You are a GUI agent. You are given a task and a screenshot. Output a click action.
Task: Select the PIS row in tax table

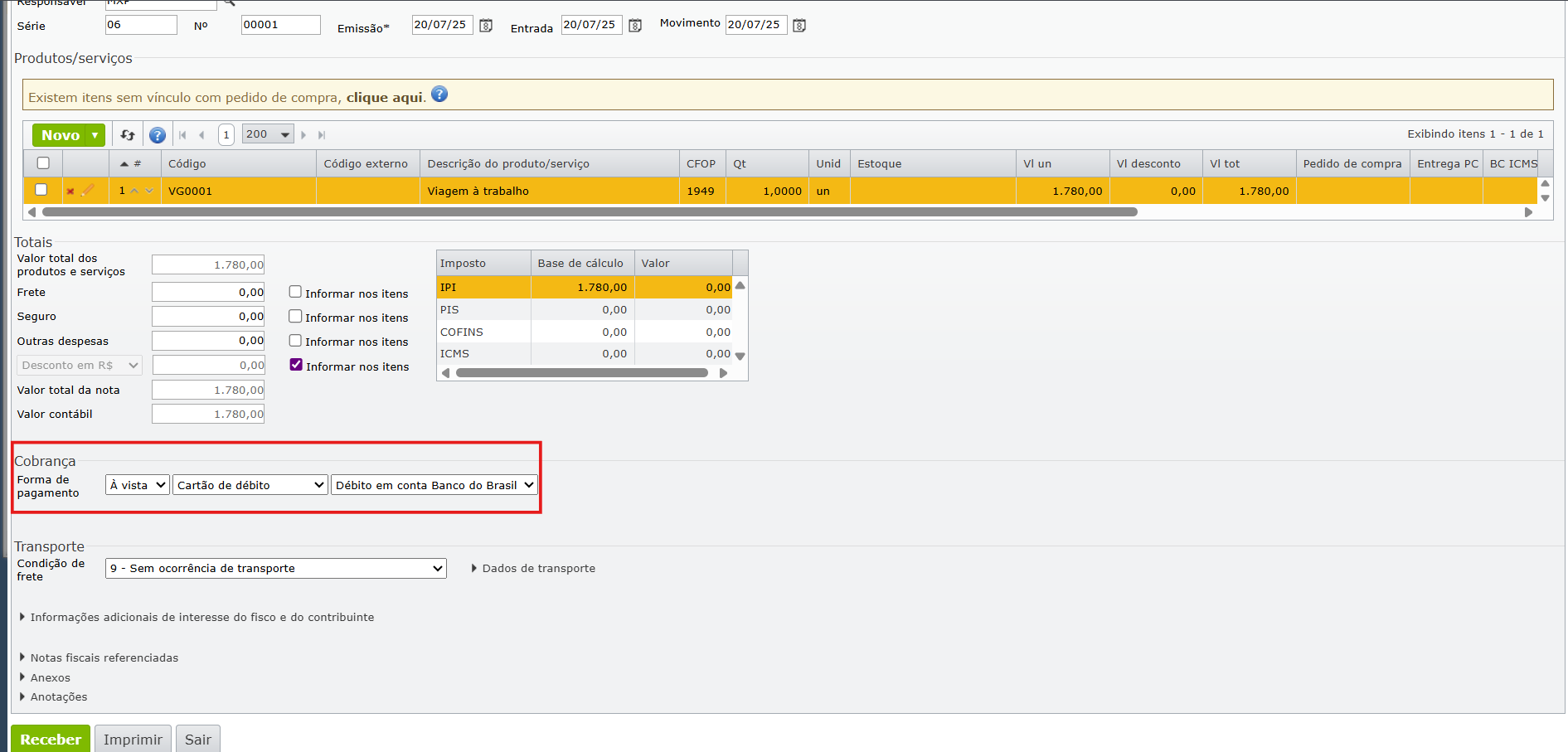tap(585, 309)
